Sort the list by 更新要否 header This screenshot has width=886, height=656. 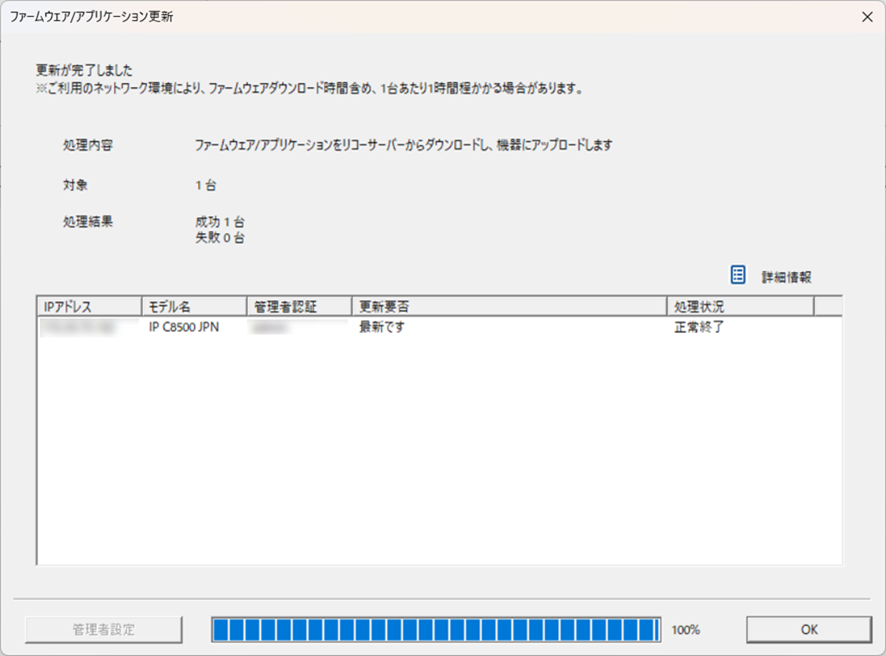point(508,306)
